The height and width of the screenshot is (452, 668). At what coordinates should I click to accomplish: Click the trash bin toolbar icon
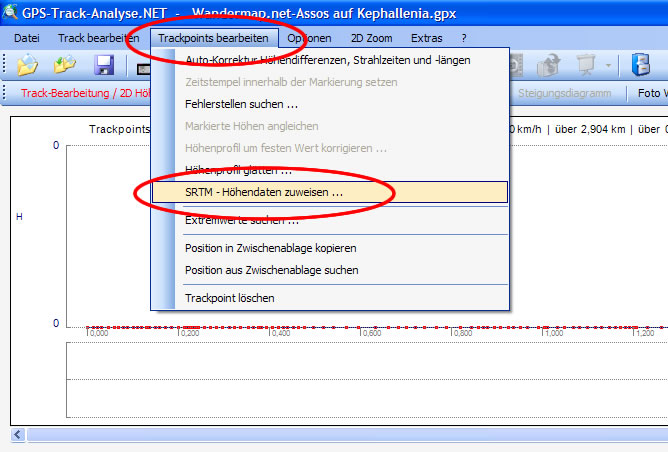pos(584,66)
